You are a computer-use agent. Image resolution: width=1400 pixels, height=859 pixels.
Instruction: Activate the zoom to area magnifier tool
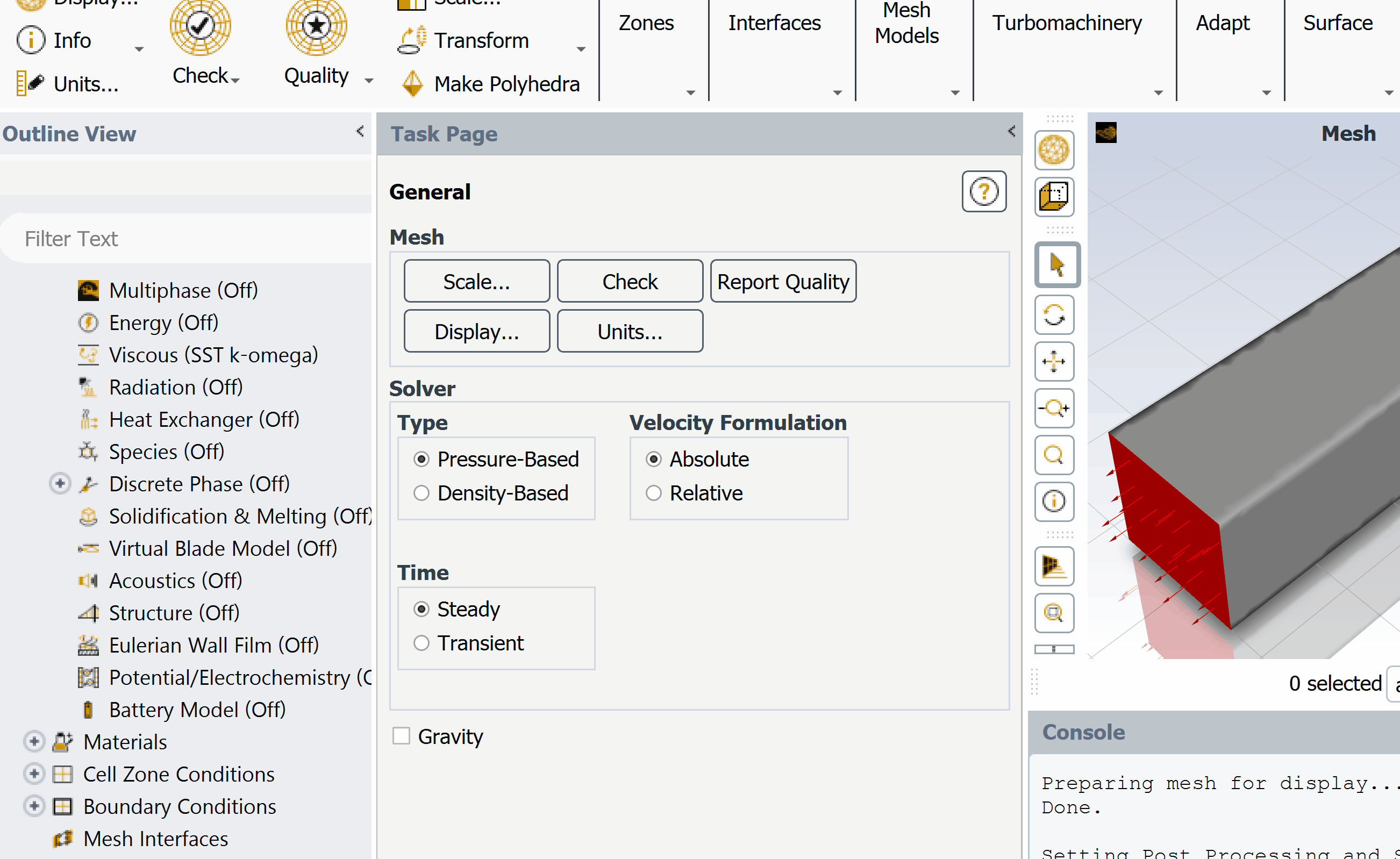pos(1054,455)
